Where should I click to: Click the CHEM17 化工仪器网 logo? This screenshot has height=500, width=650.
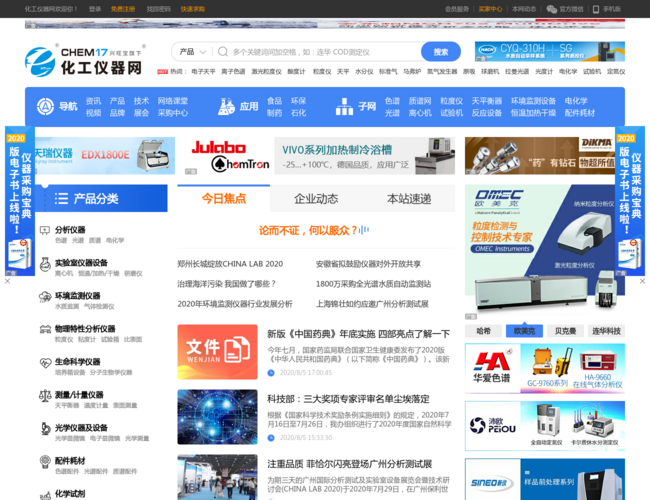pyautogui.click(x=85, y=61)
